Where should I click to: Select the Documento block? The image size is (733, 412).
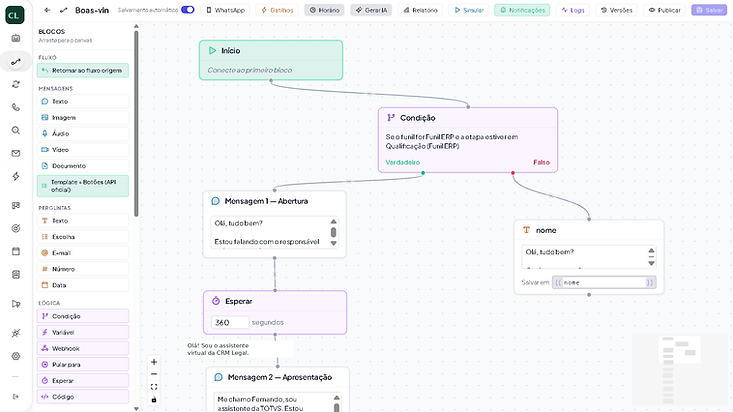click(83, 166)
